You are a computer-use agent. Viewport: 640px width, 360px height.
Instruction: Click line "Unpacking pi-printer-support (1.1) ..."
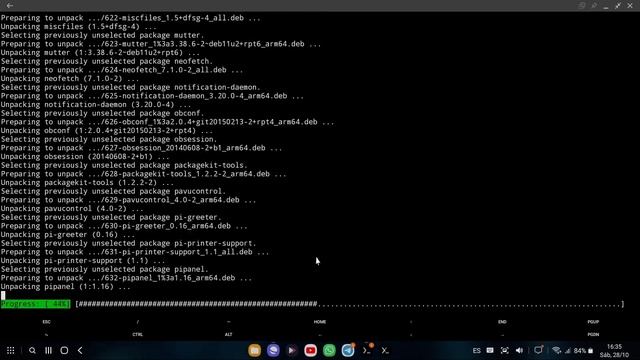pyautogui.click(x=83, y=260)
